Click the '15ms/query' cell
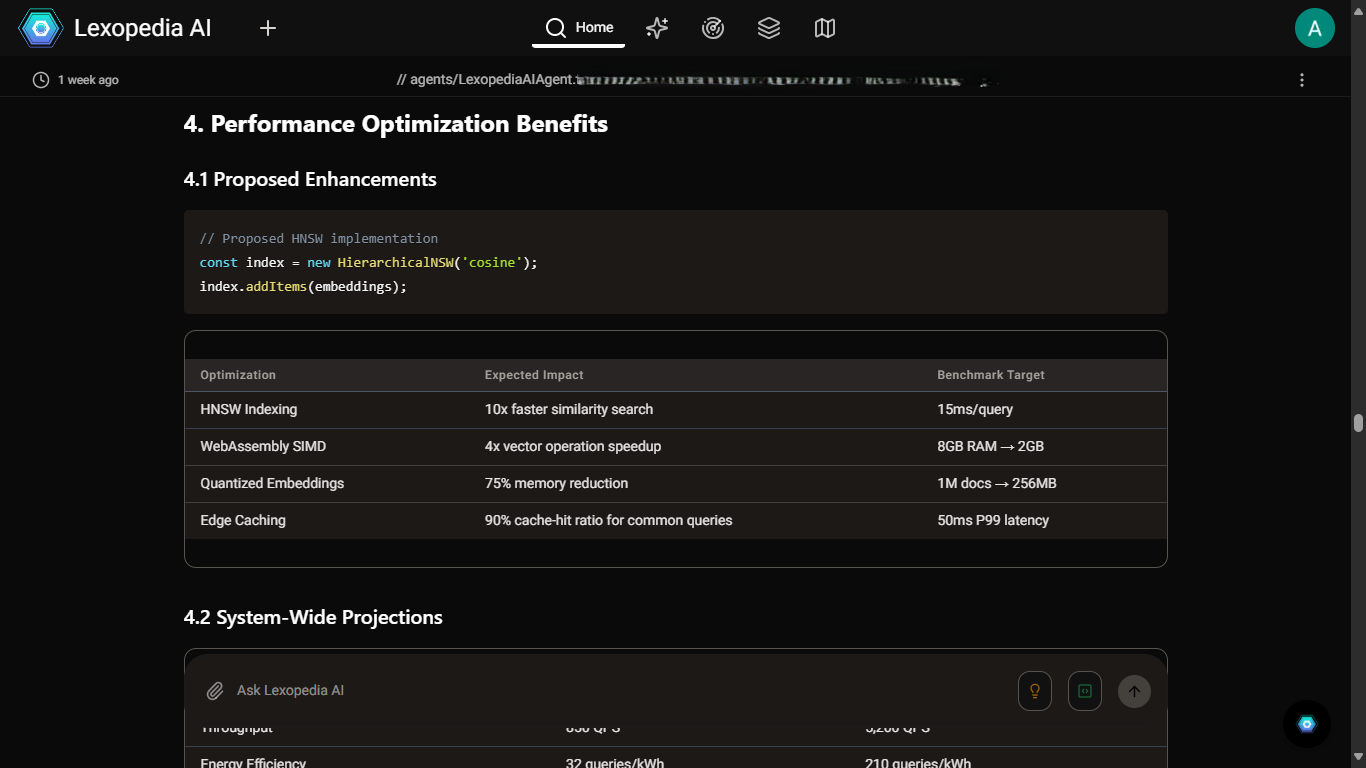Screen dimensions: 1366x768 point(975,409)
